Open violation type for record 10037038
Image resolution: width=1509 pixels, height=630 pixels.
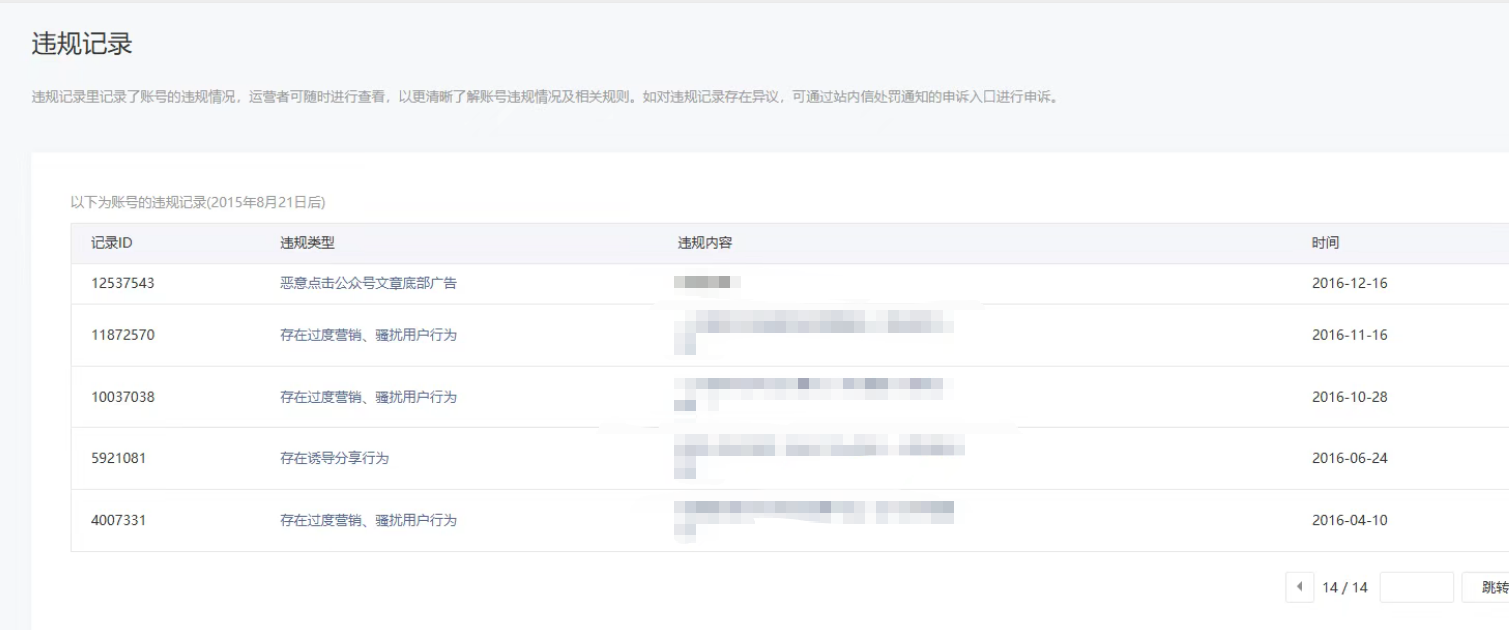click(368, 397)
